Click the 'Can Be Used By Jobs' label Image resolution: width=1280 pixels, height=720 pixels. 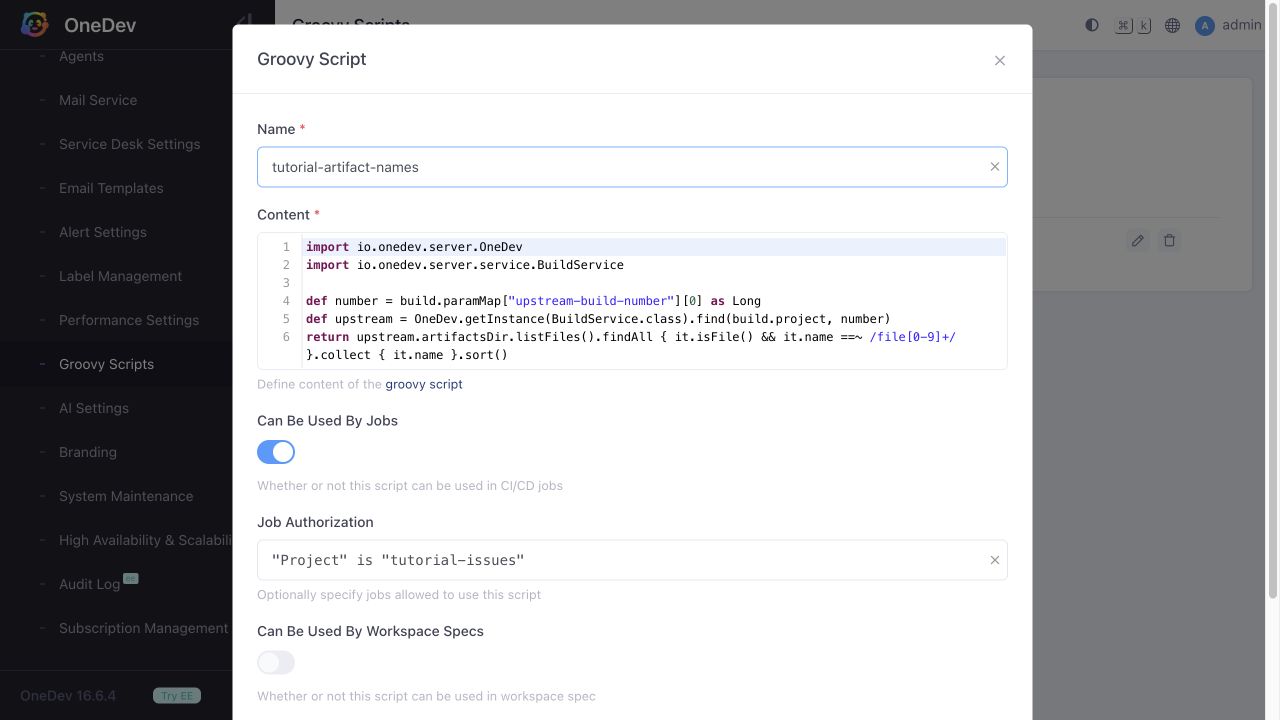(x=327, y=421)
